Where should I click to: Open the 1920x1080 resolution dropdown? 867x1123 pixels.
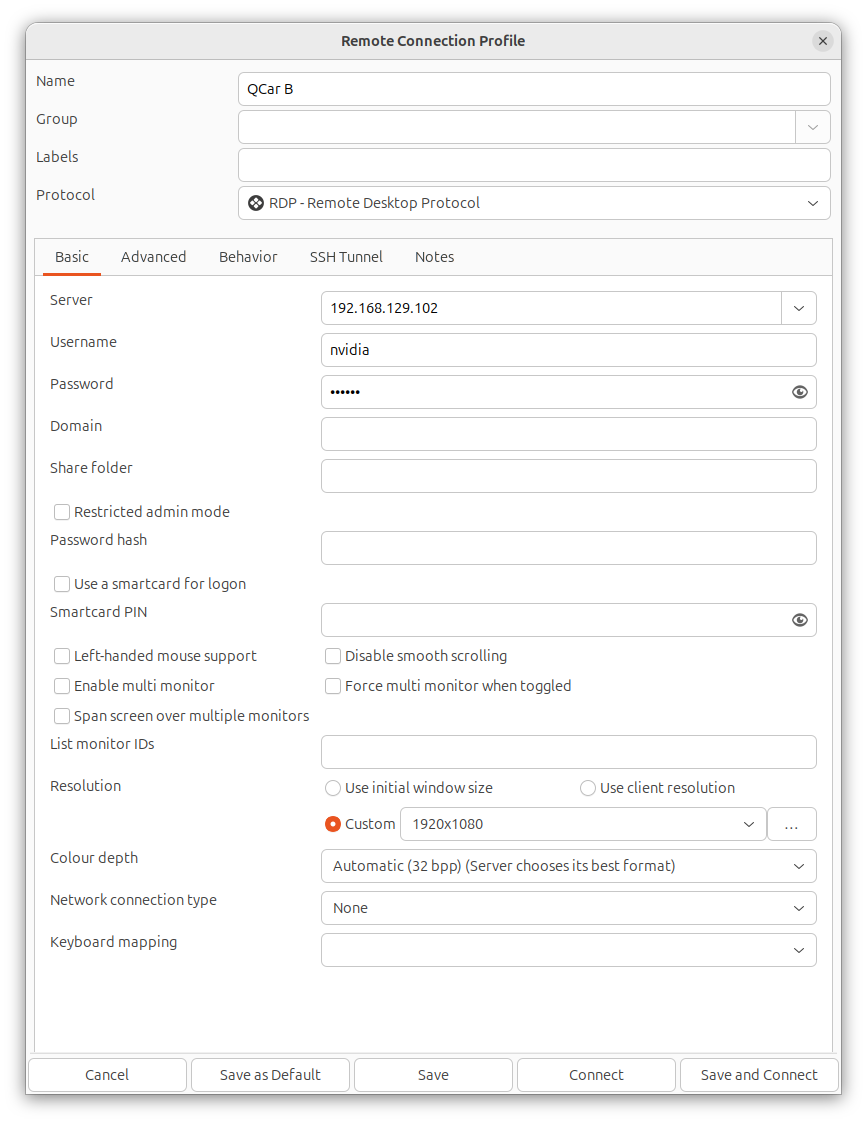pyautogui.click(x=583, y=824)
